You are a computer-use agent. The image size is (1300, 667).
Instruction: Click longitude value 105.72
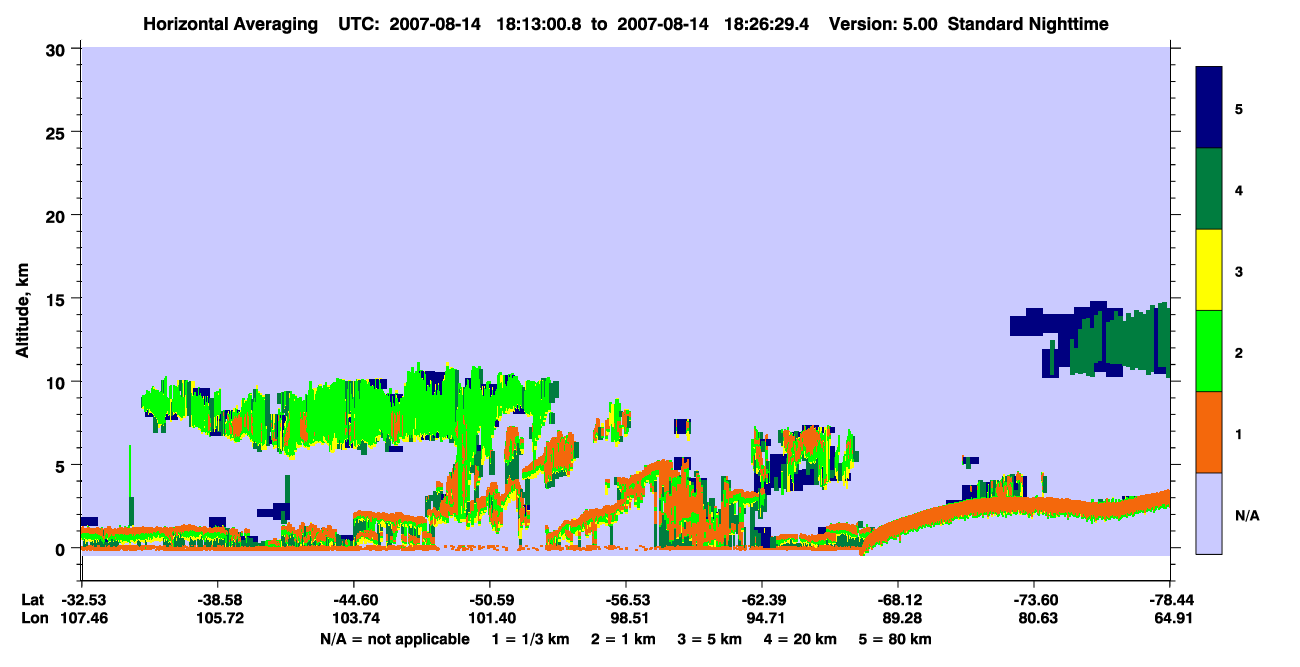(218, 619)
